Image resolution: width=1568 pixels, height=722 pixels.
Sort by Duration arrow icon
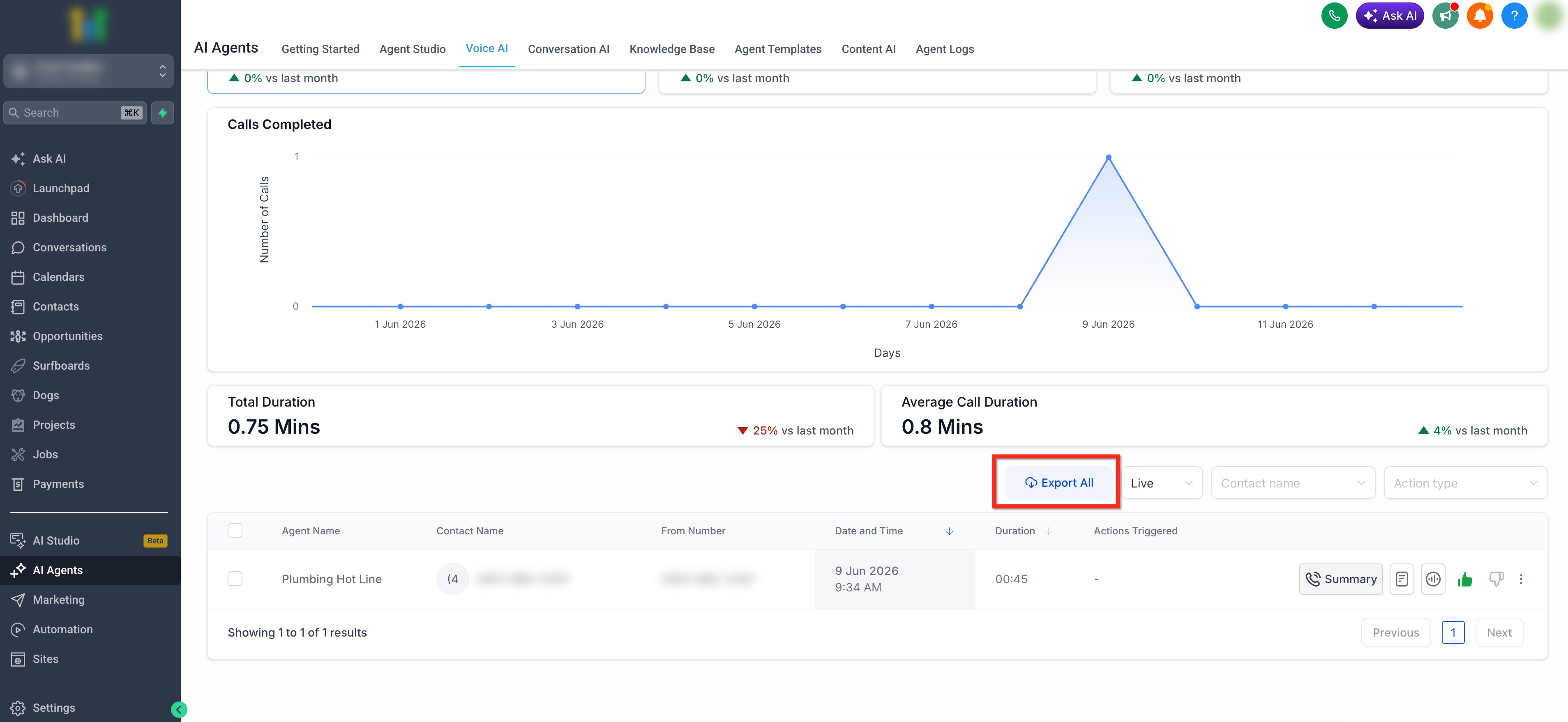[x=1047, y=531]
